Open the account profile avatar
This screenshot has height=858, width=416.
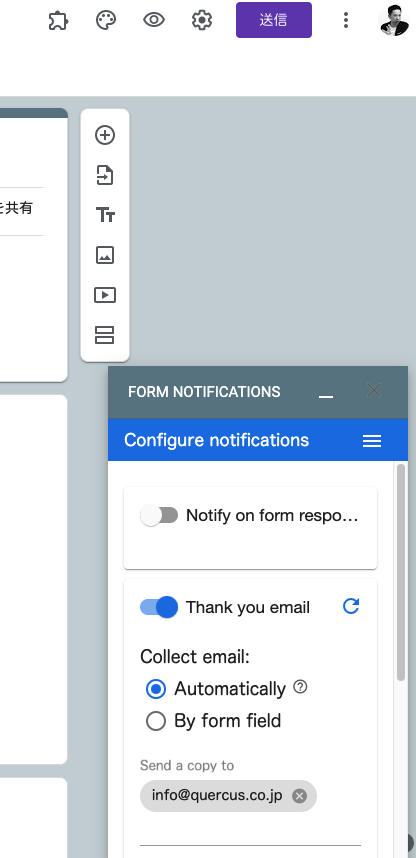click(394, 20)
